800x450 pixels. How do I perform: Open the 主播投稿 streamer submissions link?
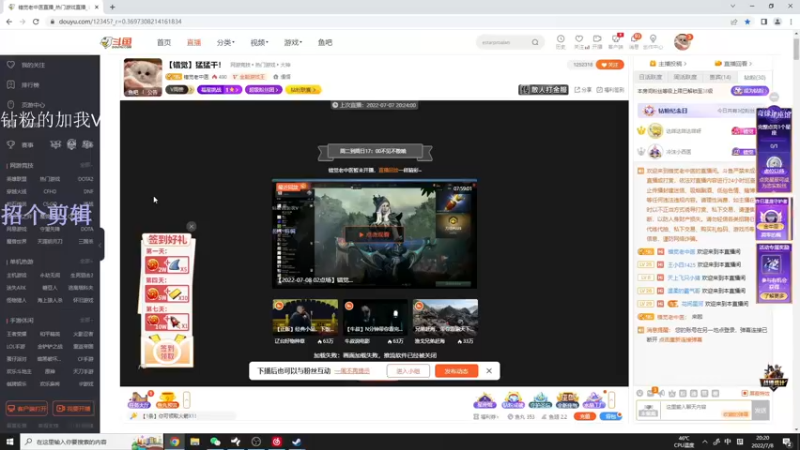668,64
